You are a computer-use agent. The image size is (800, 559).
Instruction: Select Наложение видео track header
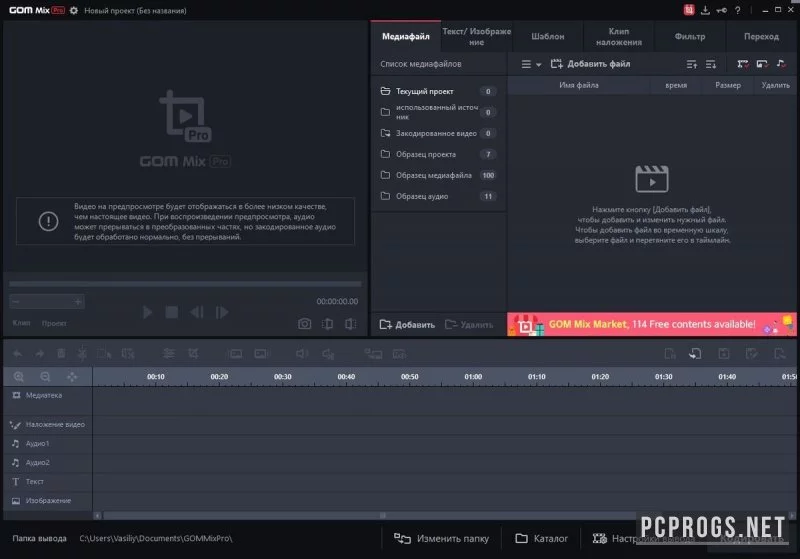[47, 424]
